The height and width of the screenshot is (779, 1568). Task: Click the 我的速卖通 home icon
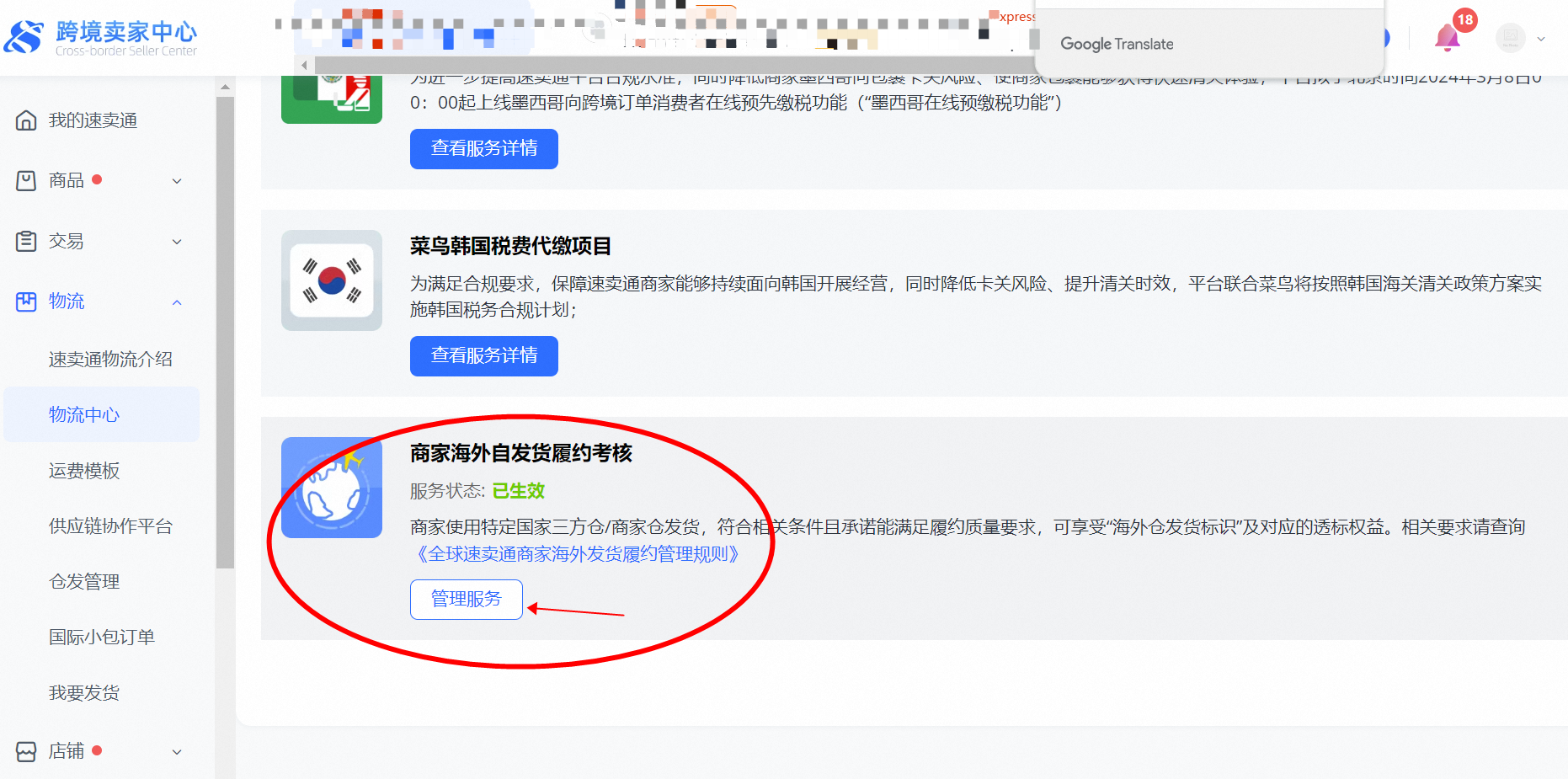26,120
